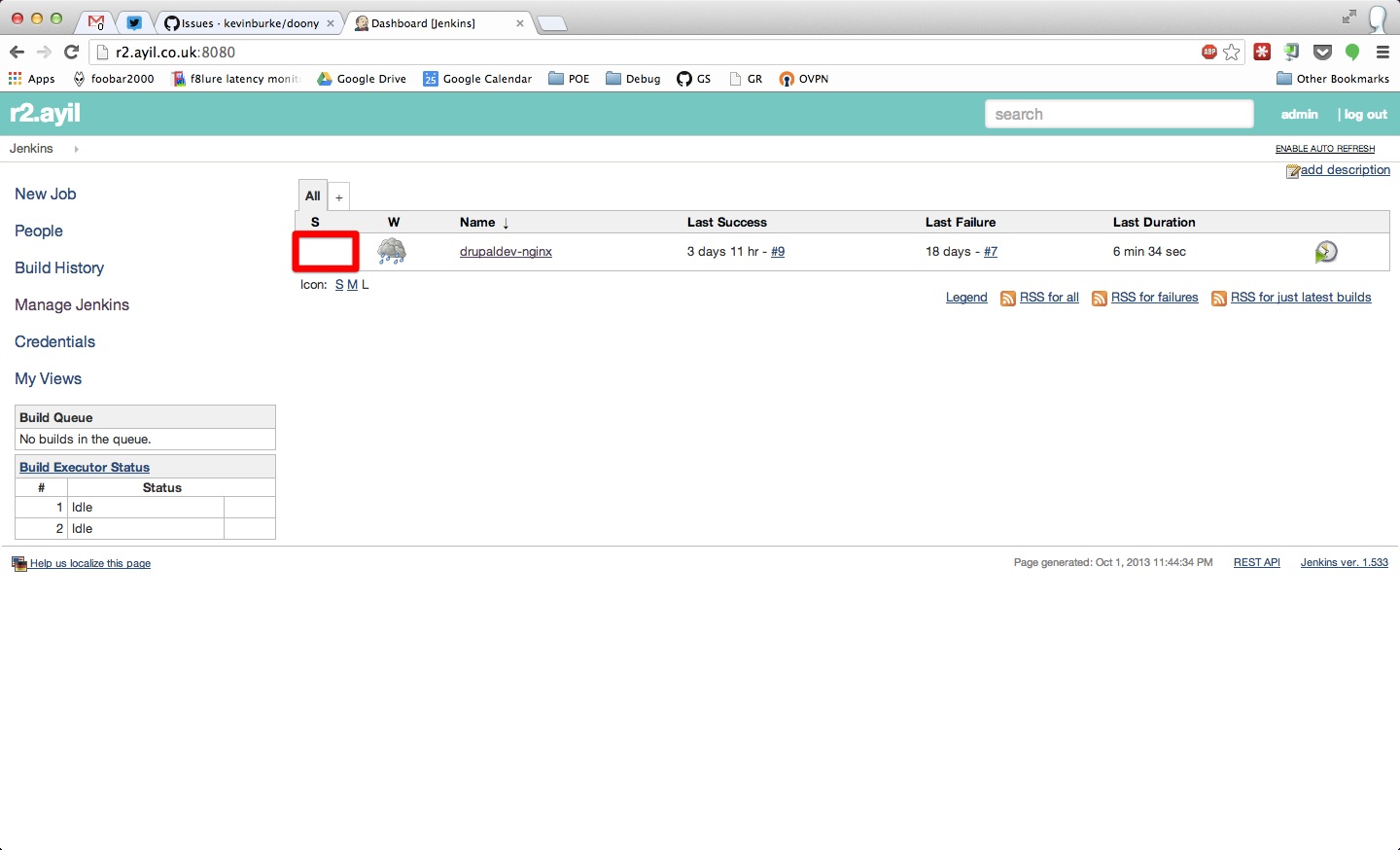Bookmark this page with the star icon
The image size is (1400, 850).
[x=1232, y=53]
